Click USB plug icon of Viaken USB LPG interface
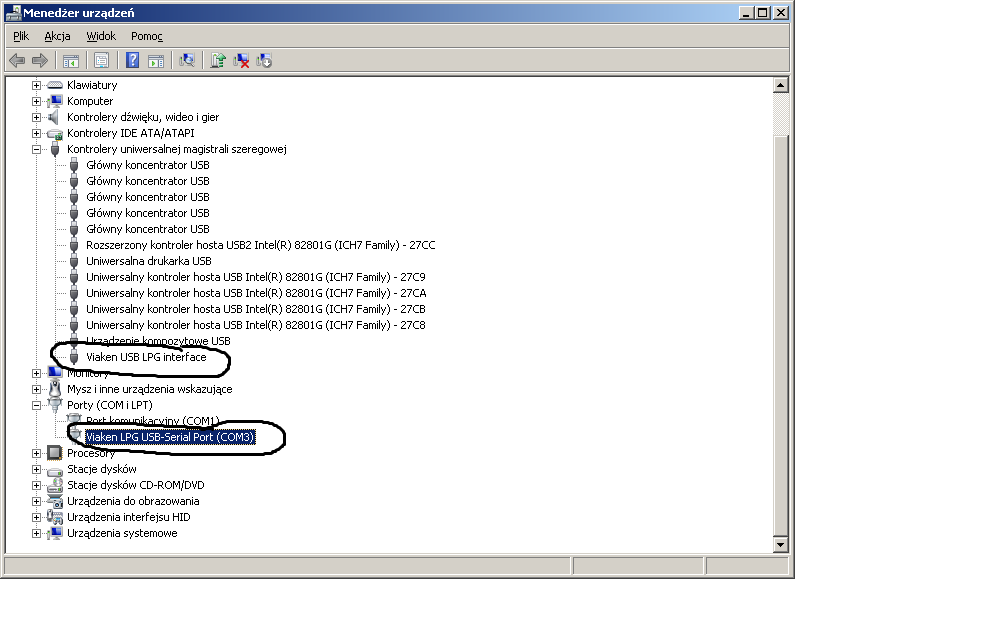 coord(74,357)
